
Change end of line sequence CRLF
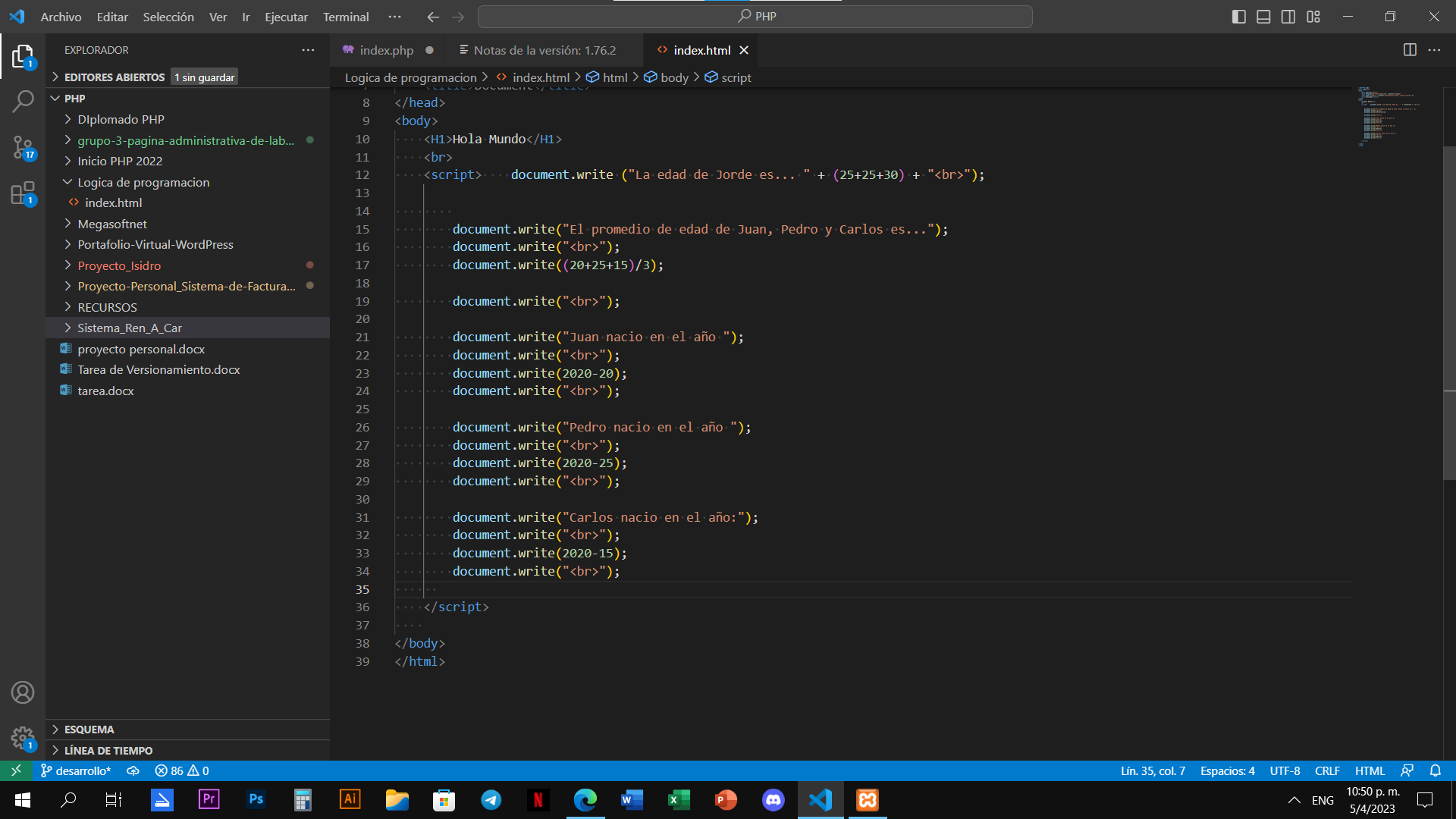(1327, 770)
